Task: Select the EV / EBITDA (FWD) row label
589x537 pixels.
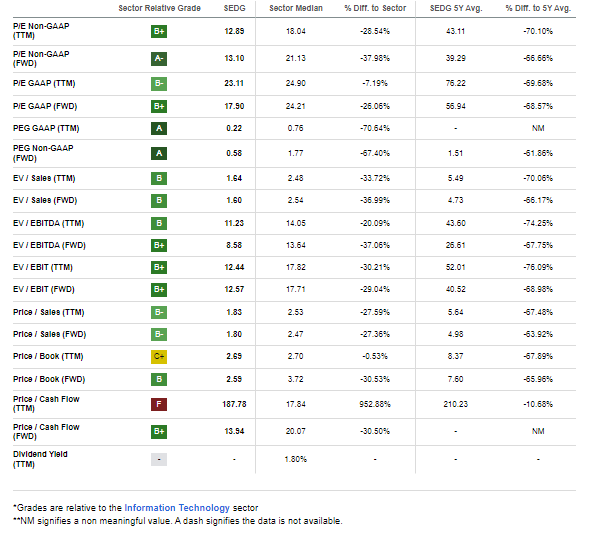Action: [50, 245]
